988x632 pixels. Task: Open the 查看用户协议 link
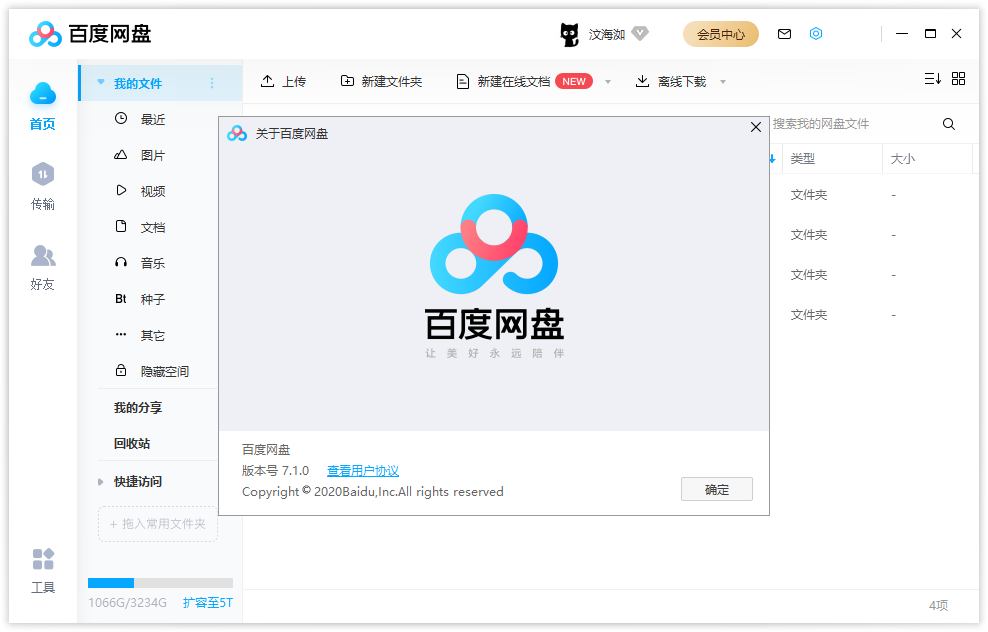pos(362,471)
